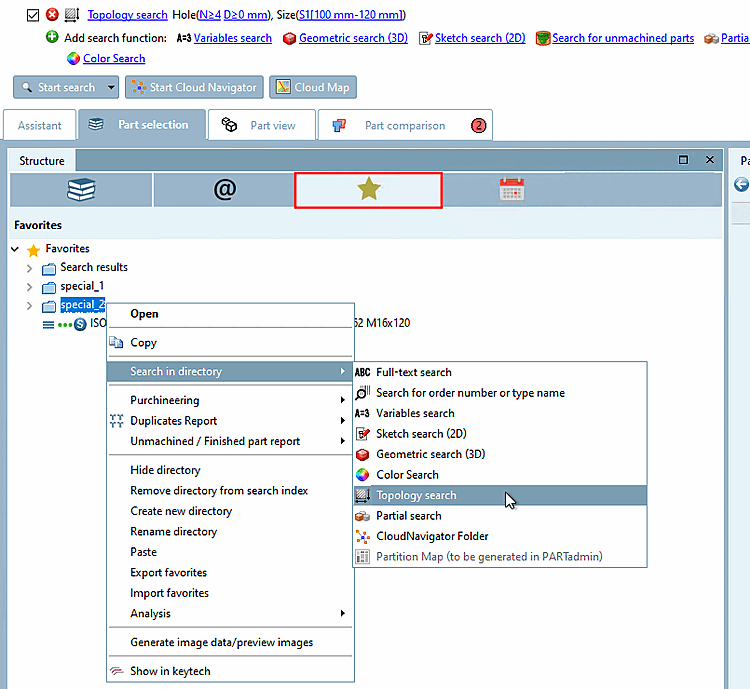The width and height of the screenshot is (750, 689).
Task: Click the Topology search link at top
Action: point(127,15)
